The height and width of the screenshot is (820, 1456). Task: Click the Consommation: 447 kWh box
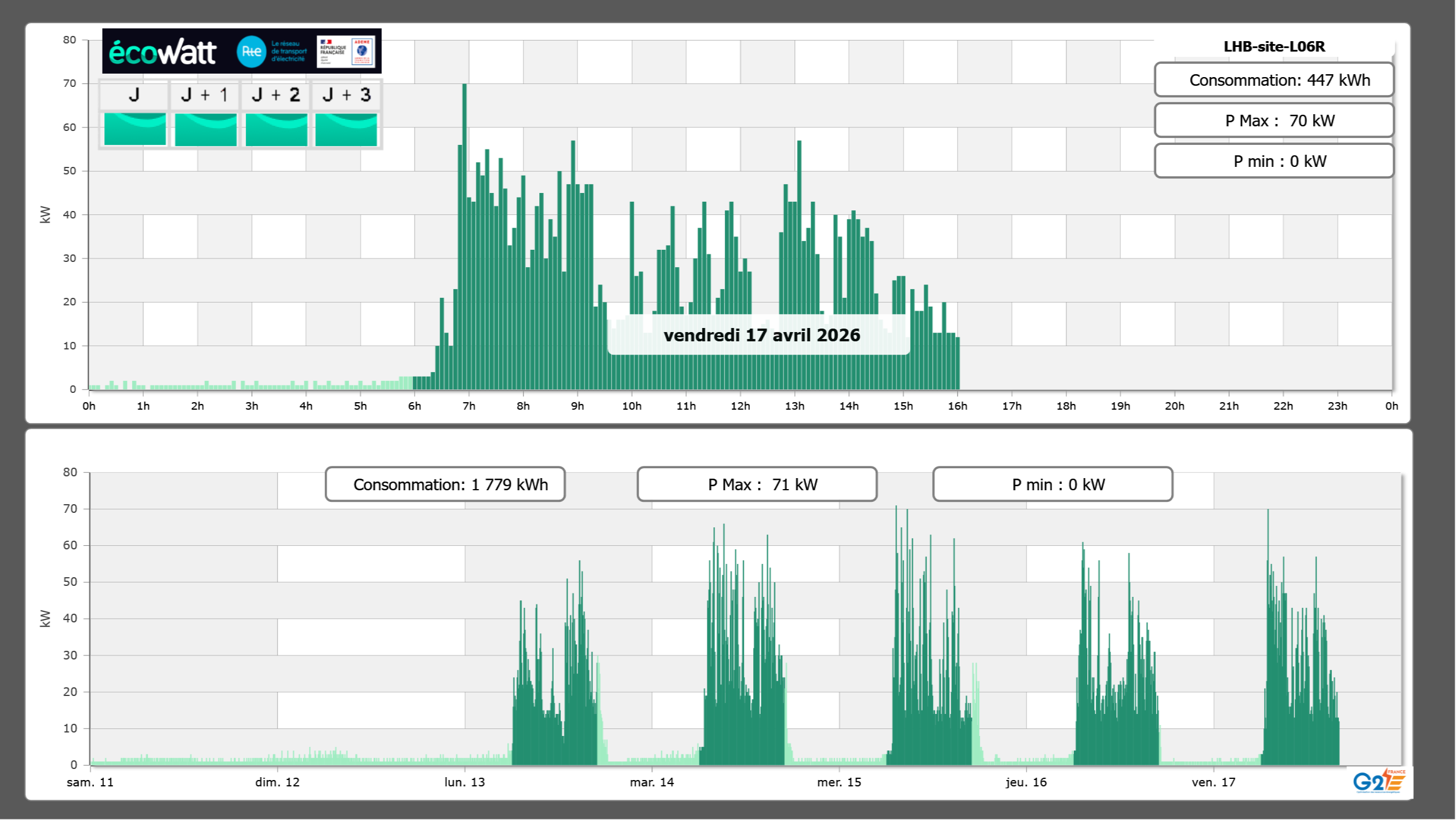click(x=1273, y=80)
